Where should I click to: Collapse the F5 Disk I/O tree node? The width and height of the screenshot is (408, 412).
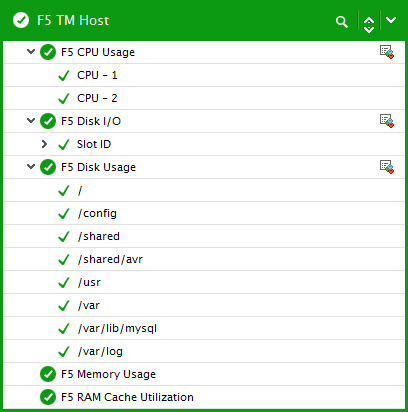click(31, 121)
